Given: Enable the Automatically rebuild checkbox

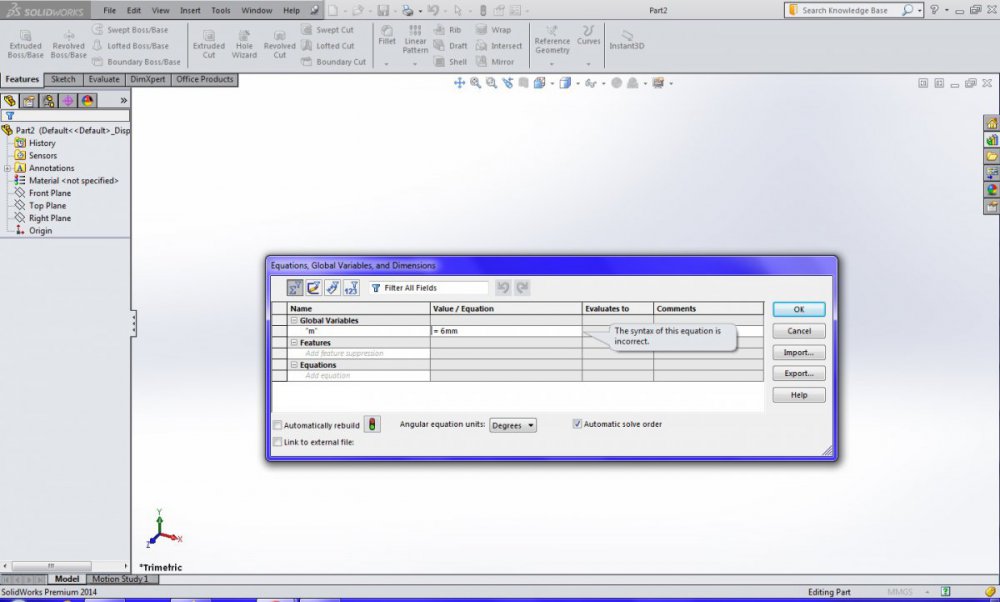Looking at the screenshot, I should click(x=278, y=425).
